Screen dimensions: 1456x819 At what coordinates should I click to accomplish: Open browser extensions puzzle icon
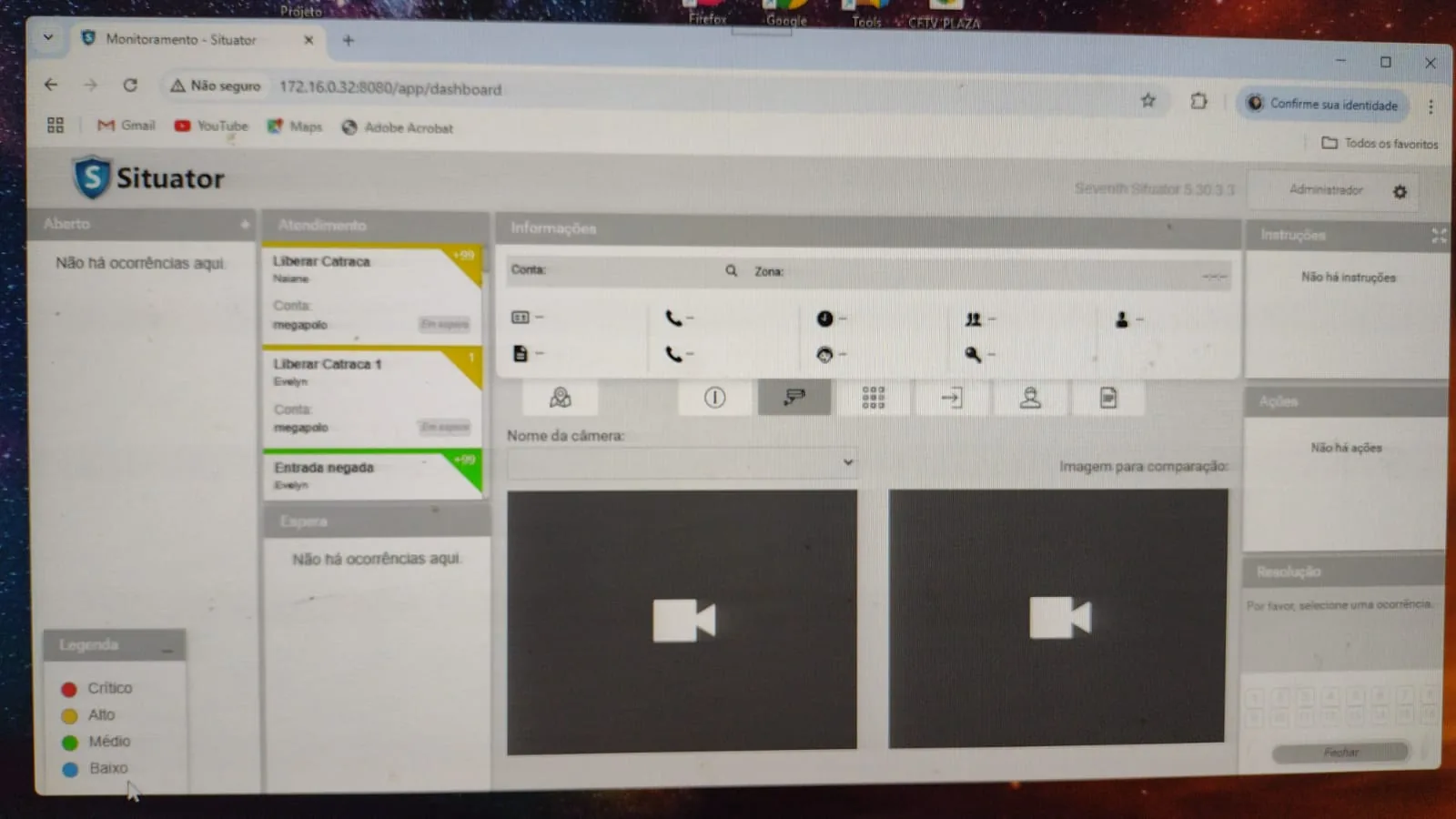1199,101
